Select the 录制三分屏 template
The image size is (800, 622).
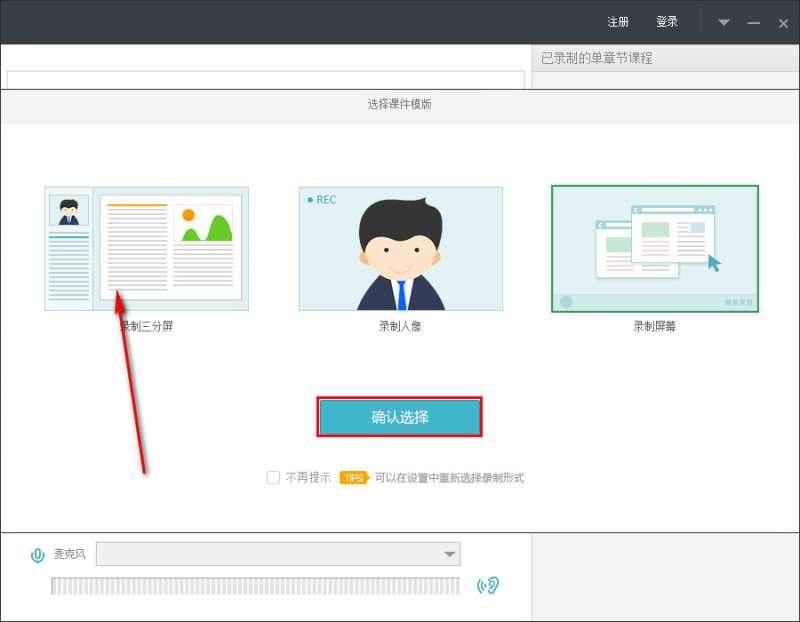click(x=146, y=248)
